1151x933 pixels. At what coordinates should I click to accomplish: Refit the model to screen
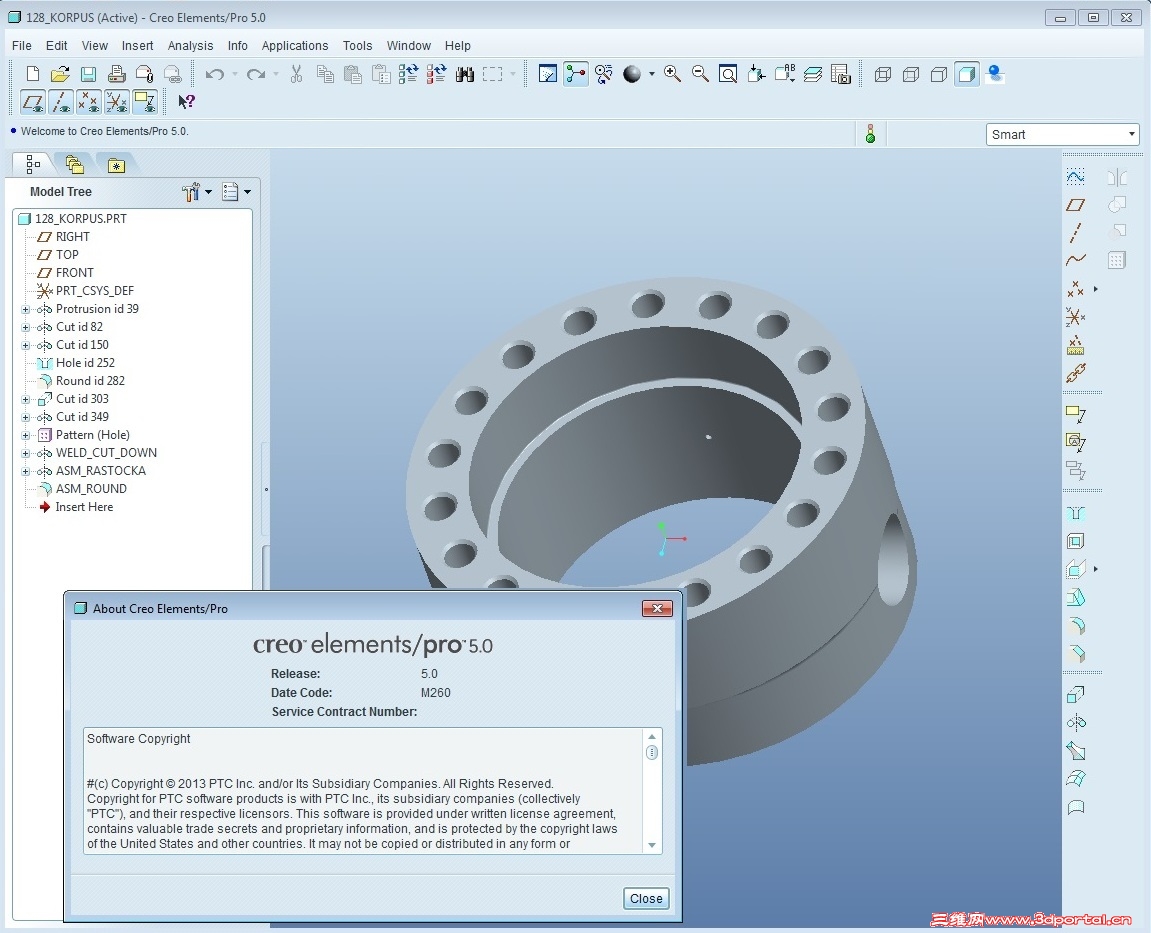click(727, 73)
